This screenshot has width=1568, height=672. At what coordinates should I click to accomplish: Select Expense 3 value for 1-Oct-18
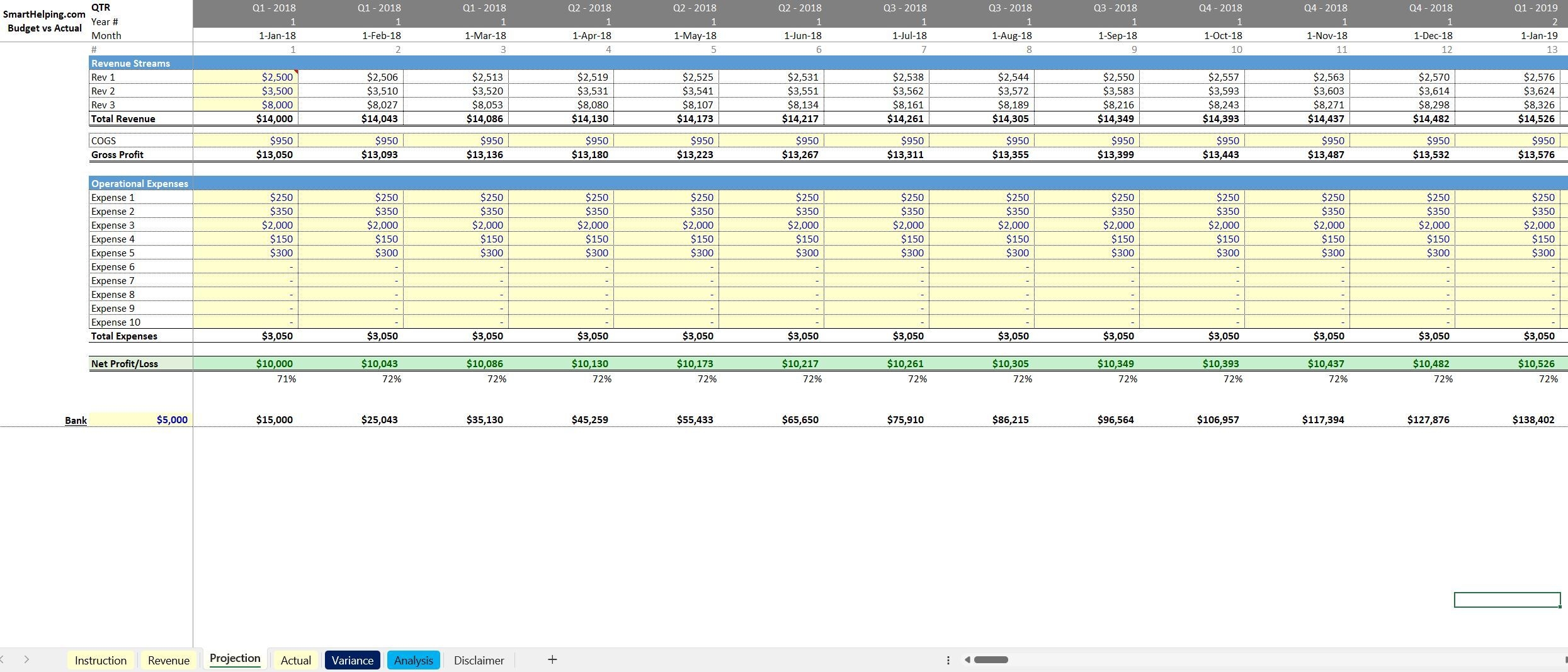tap(1192, 225)
